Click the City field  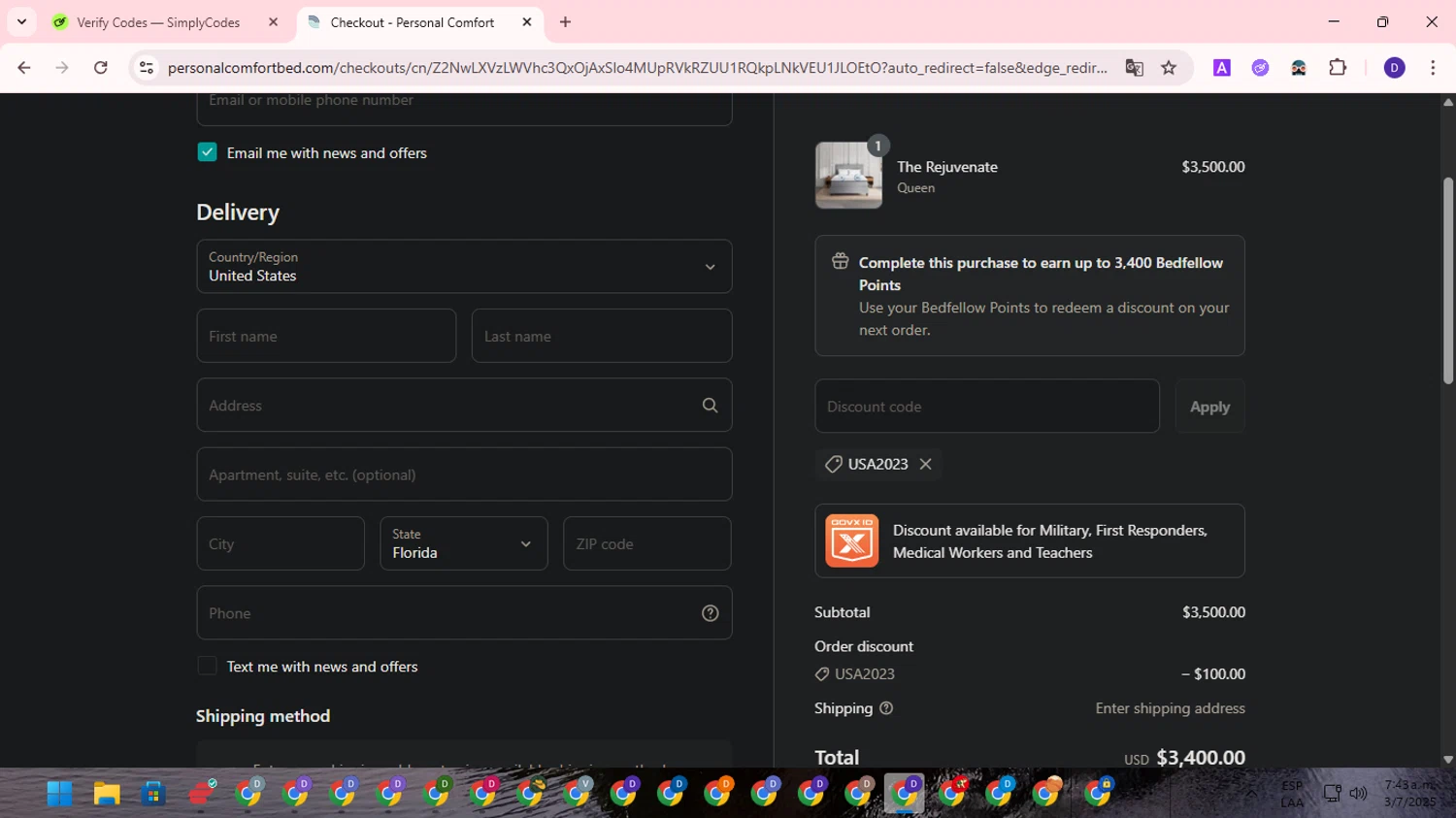281,543
